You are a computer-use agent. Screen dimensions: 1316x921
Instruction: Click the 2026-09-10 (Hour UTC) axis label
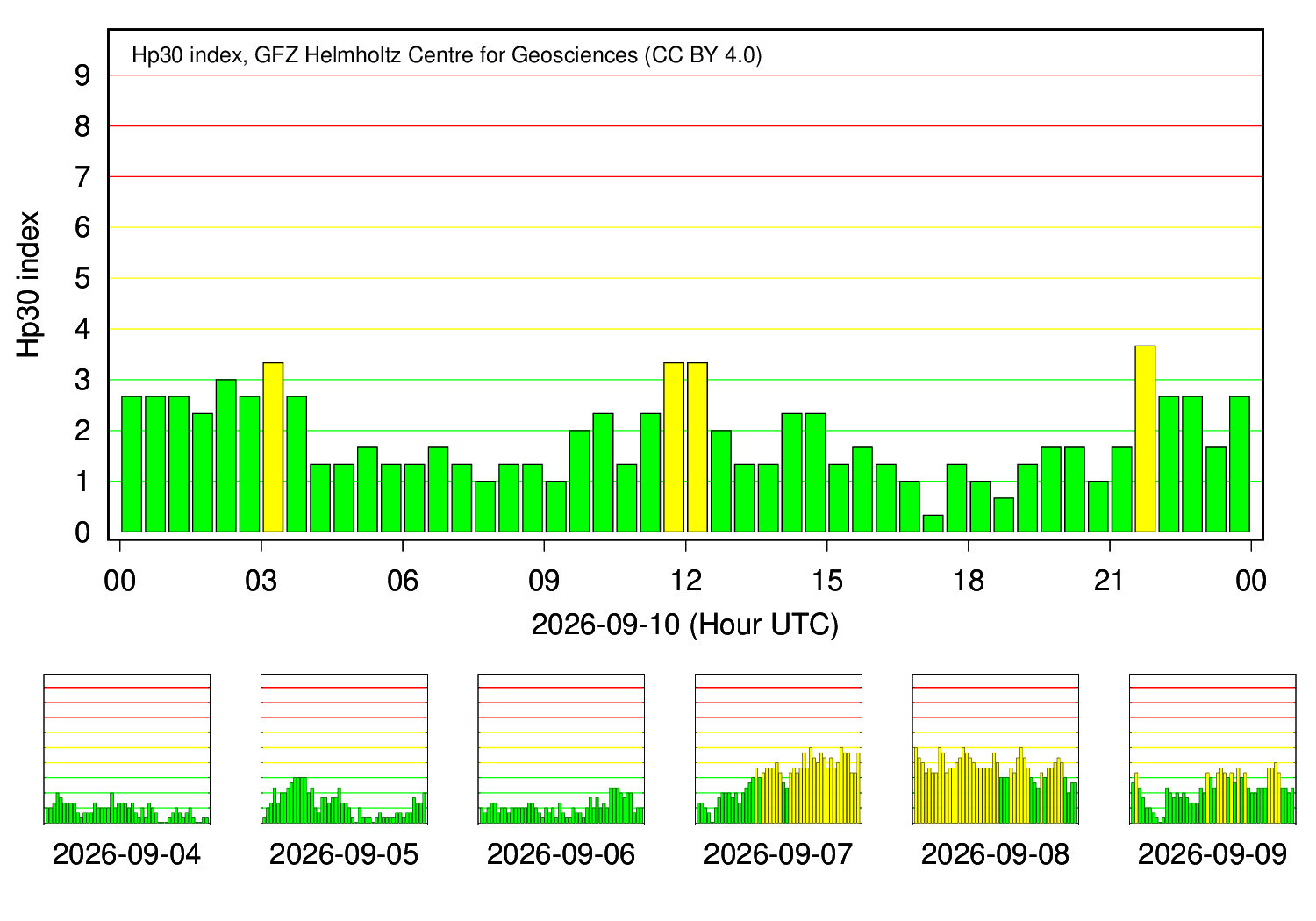[685, 625]
